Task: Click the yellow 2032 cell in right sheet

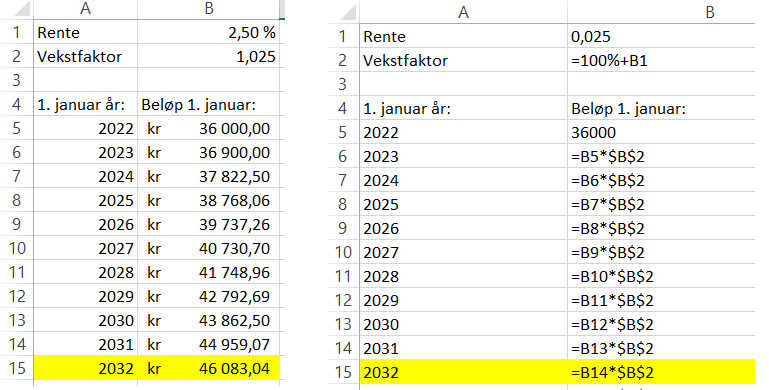Action: coord(463,372)
